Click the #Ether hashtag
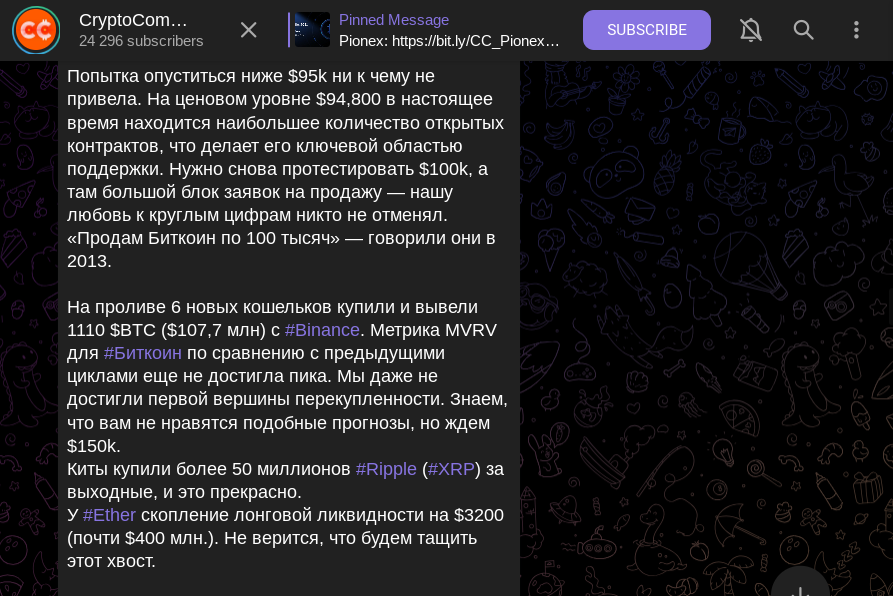 pos(109,515)
